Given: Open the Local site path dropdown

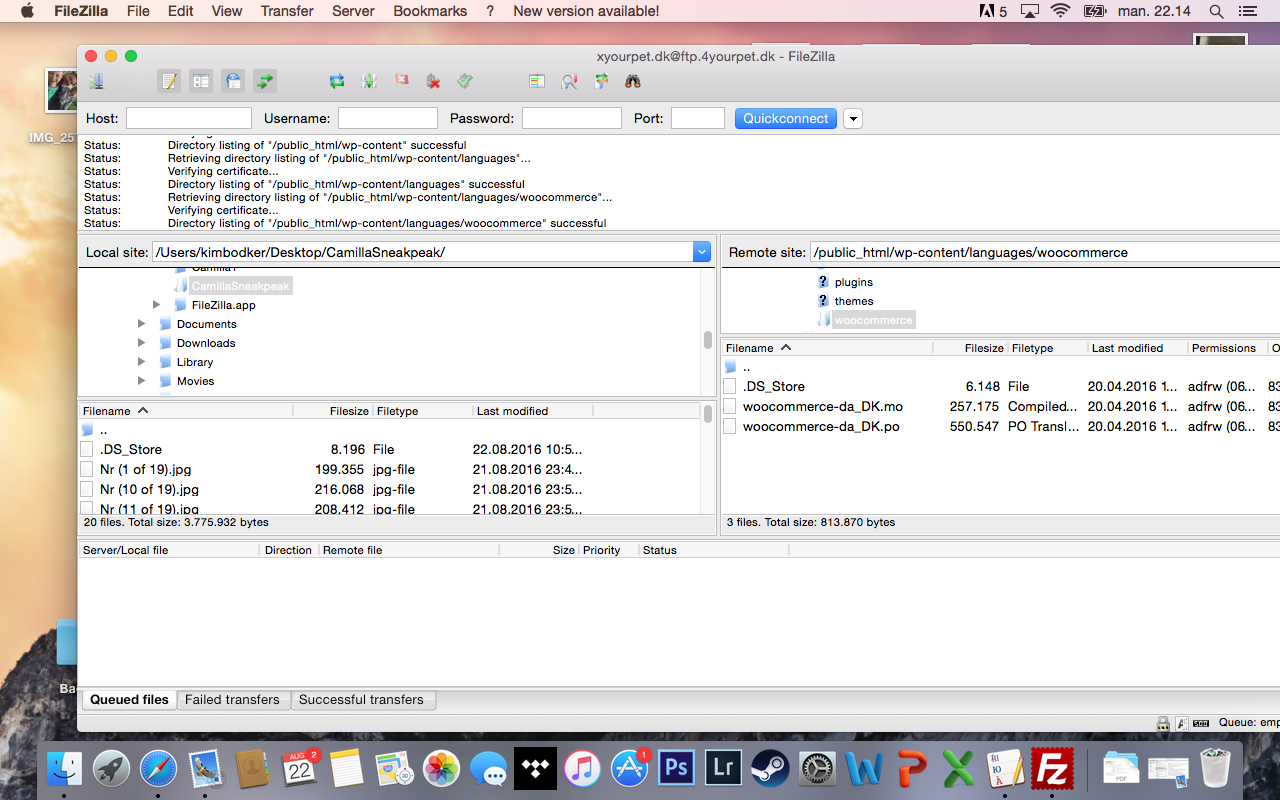Looking at the screenshot, I should pyautogui.click(x=702, y=252).
